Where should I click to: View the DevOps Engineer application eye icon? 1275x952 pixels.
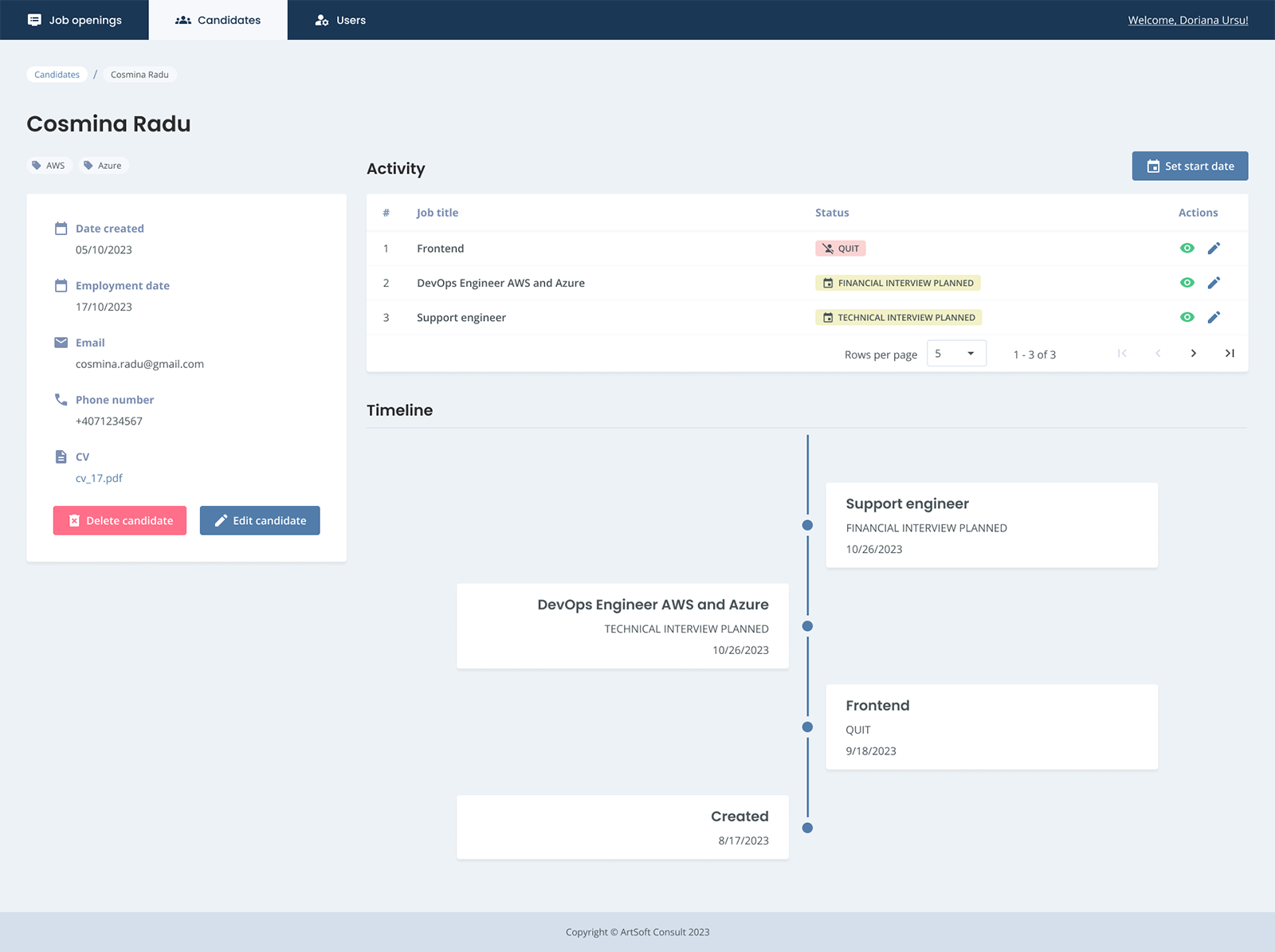point(1187,283)
